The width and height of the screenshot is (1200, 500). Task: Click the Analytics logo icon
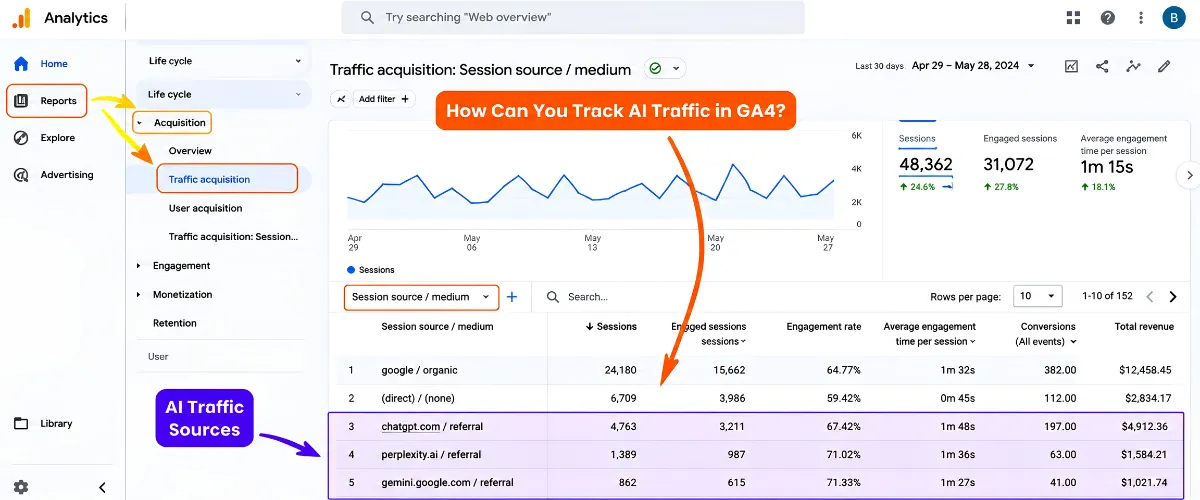coord(21,17)
